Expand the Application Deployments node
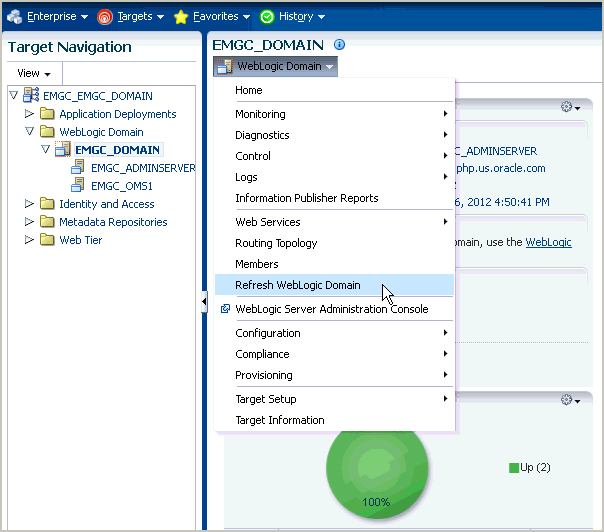Screen dimensions: 604x532 pyautogui.click(x=29, y=114)
